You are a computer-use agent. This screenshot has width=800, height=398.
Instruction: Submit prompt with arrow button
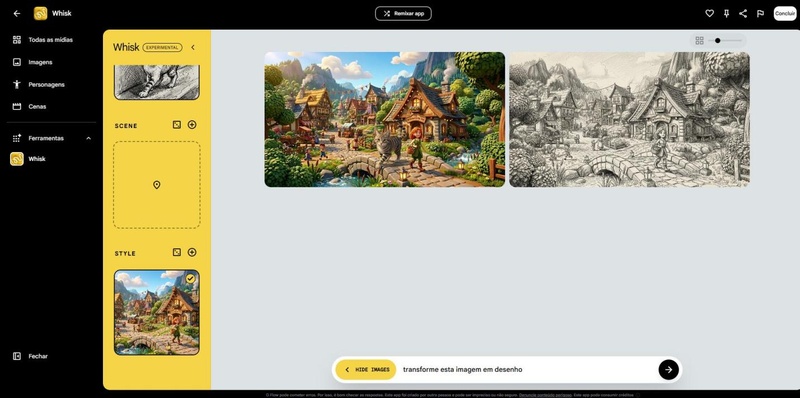668,370
